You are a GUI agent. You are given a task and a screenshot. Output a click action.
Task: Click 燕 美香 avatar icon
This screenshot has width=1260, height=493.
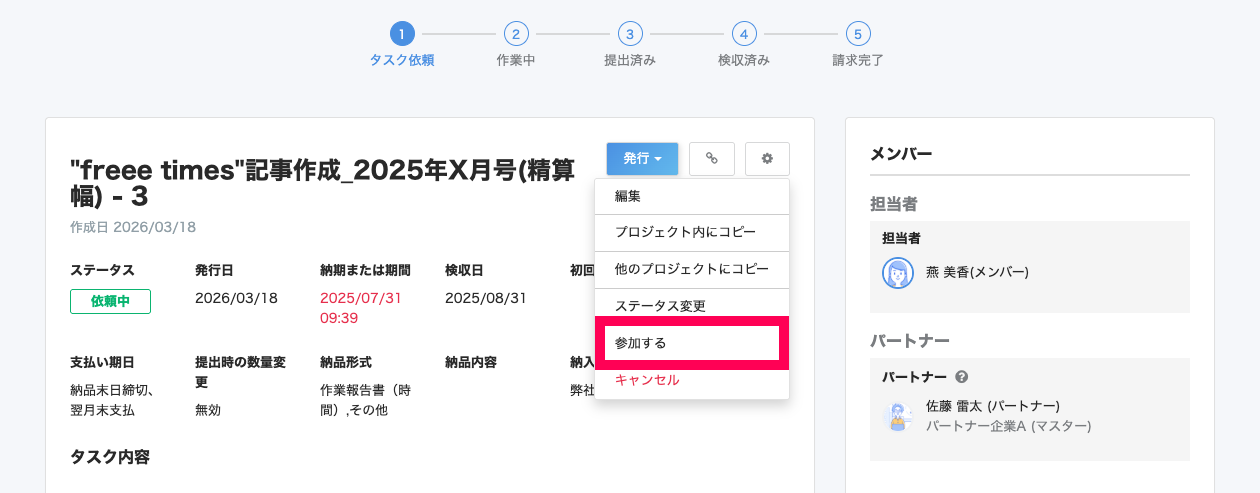point(898,272)
